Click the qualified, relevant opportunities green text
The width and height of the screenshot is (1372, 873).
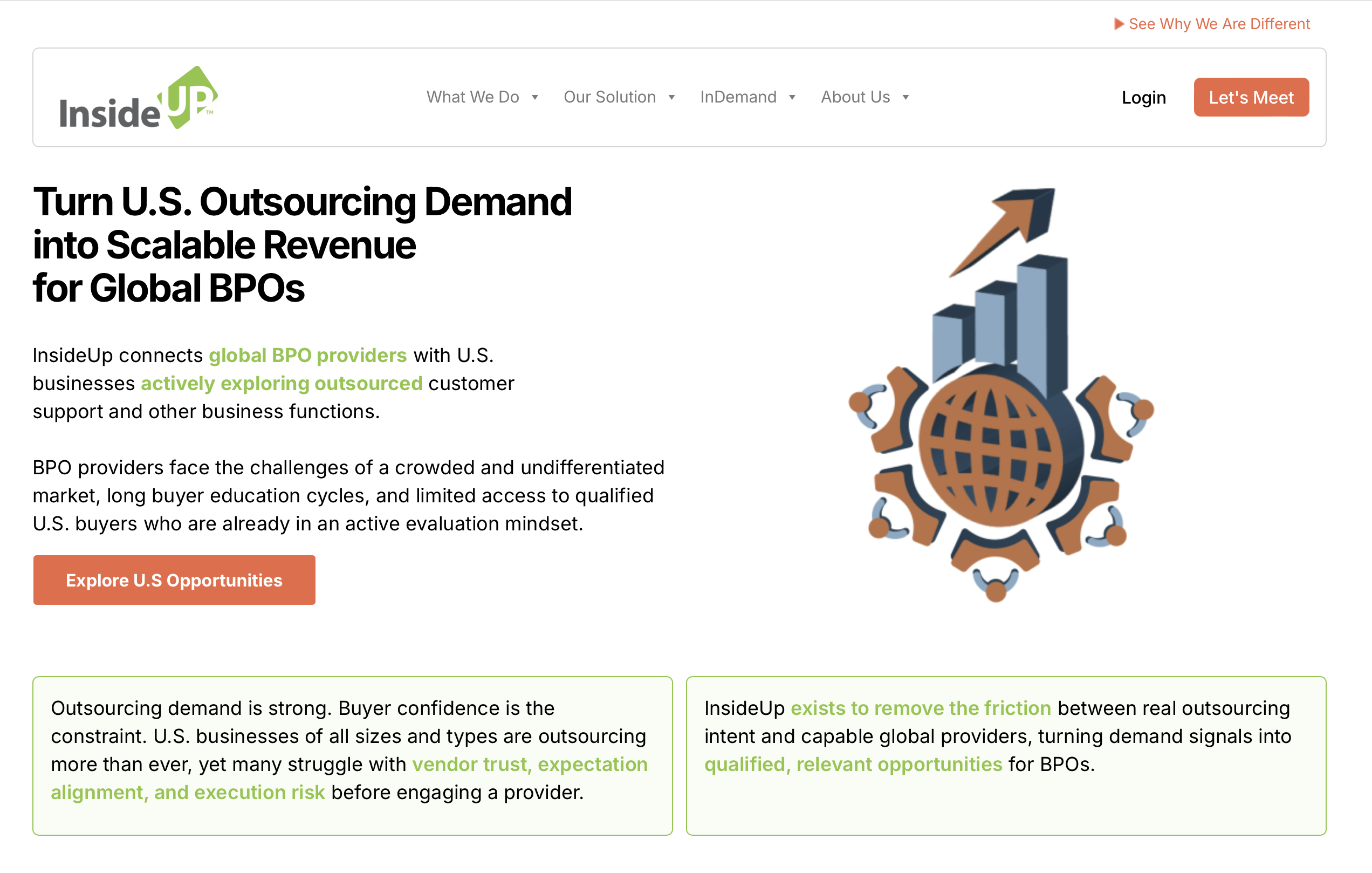853,765
